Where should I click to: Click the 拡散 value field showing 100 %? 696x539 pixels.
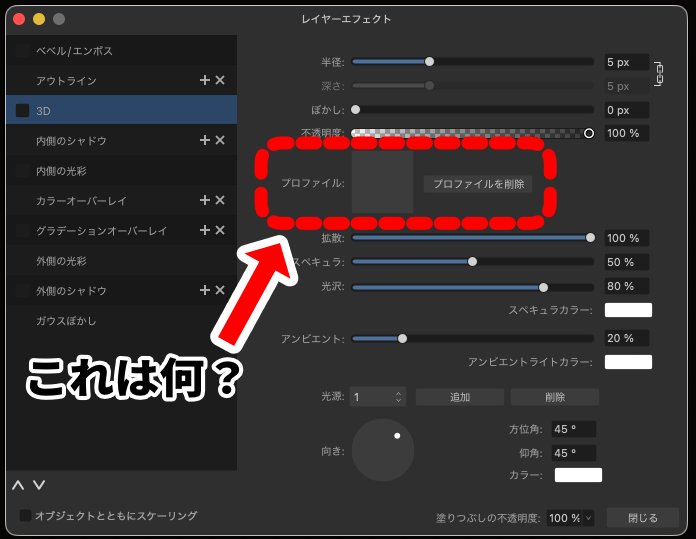pyautogui.click(x=626, y=238)
